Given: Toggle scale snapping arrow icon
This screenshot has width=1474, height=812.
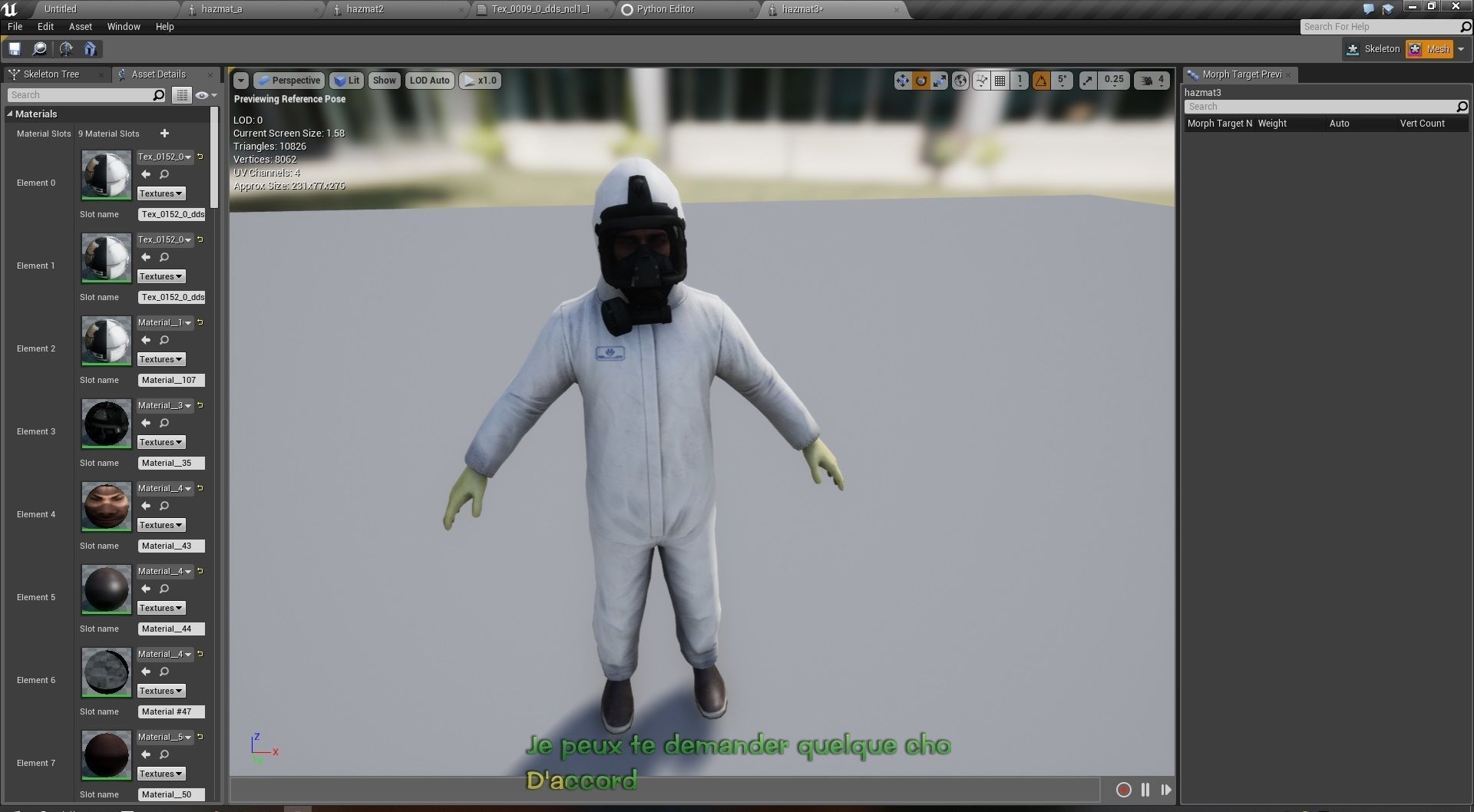Looking at the screenshot, I should [1088, 80].
